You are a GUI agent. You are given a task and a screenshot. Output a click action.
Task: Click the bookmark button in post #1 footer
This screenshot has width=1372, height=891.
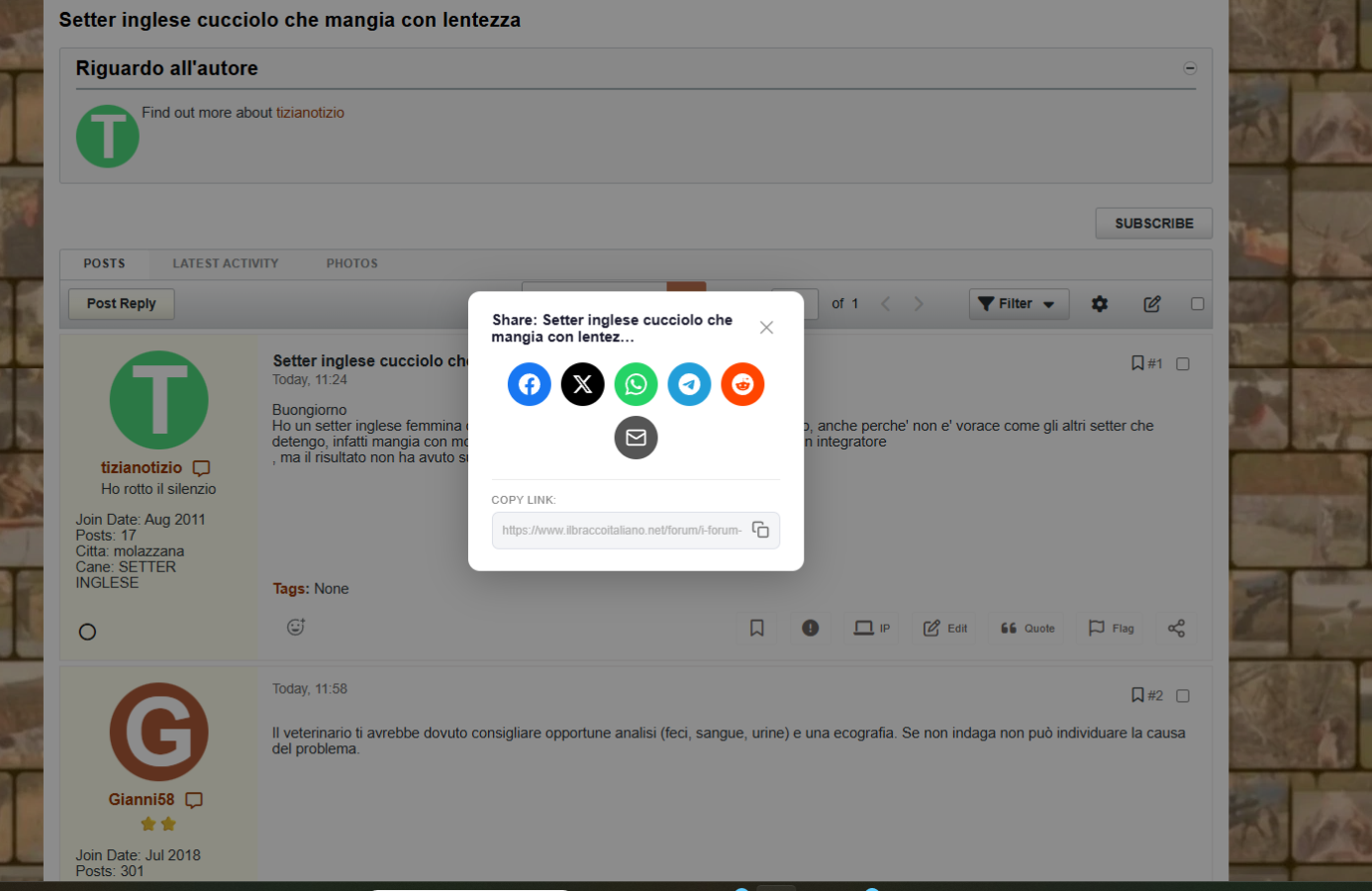(757, 628)
